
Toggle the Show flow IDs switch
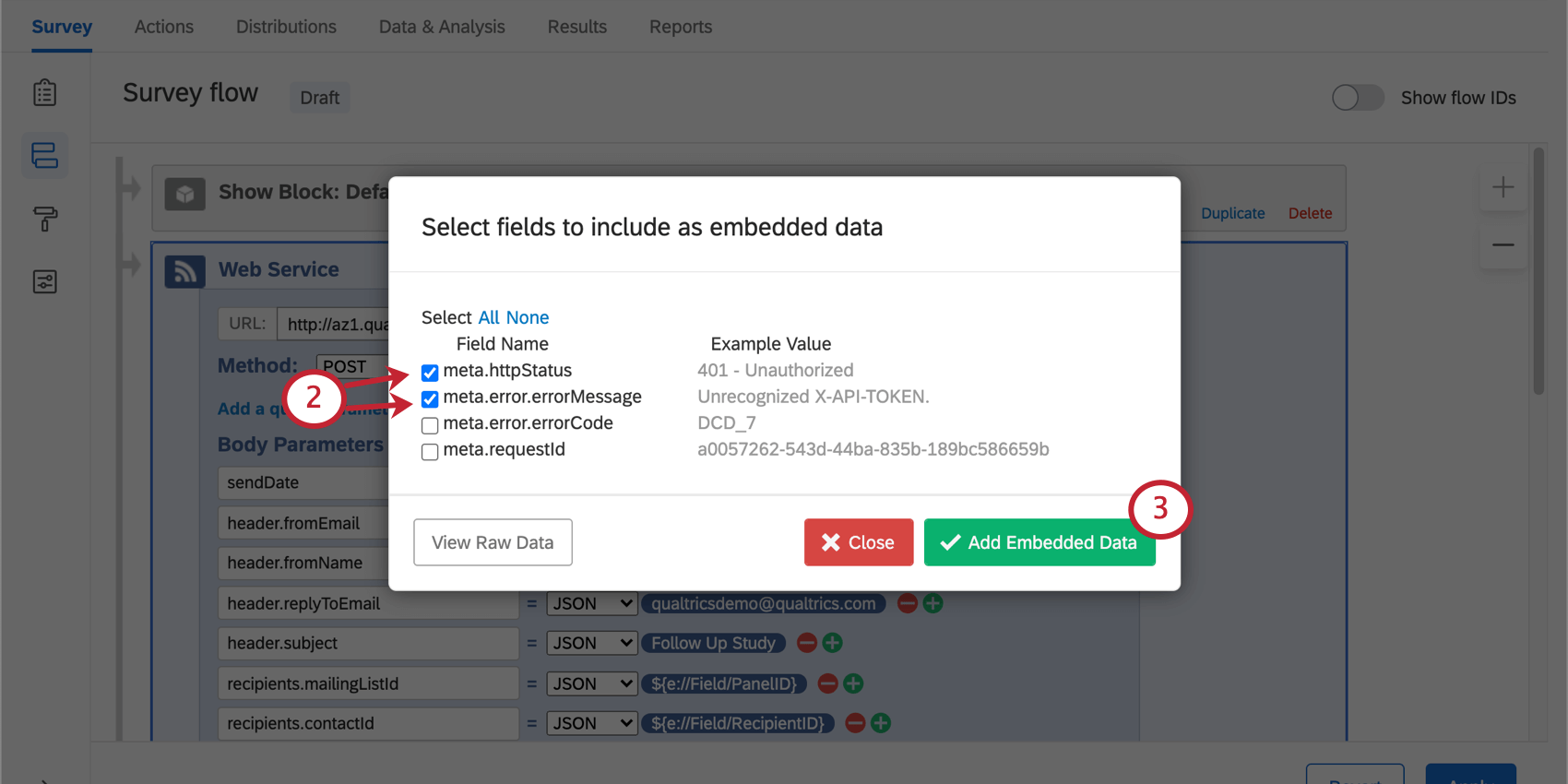point(1357,98)
